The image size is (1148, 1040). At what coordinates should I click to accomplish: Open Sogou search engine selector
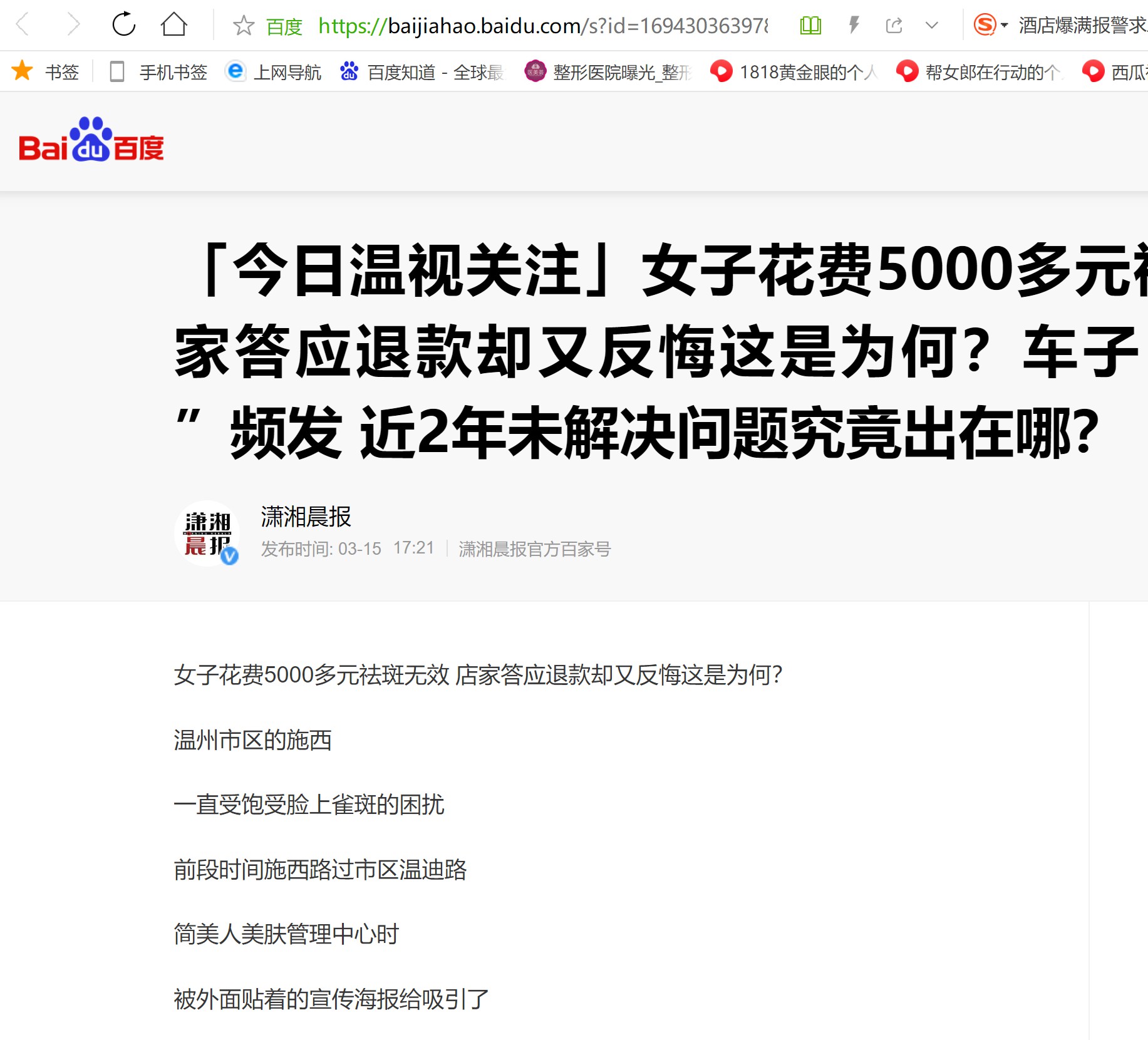(990, 25)
